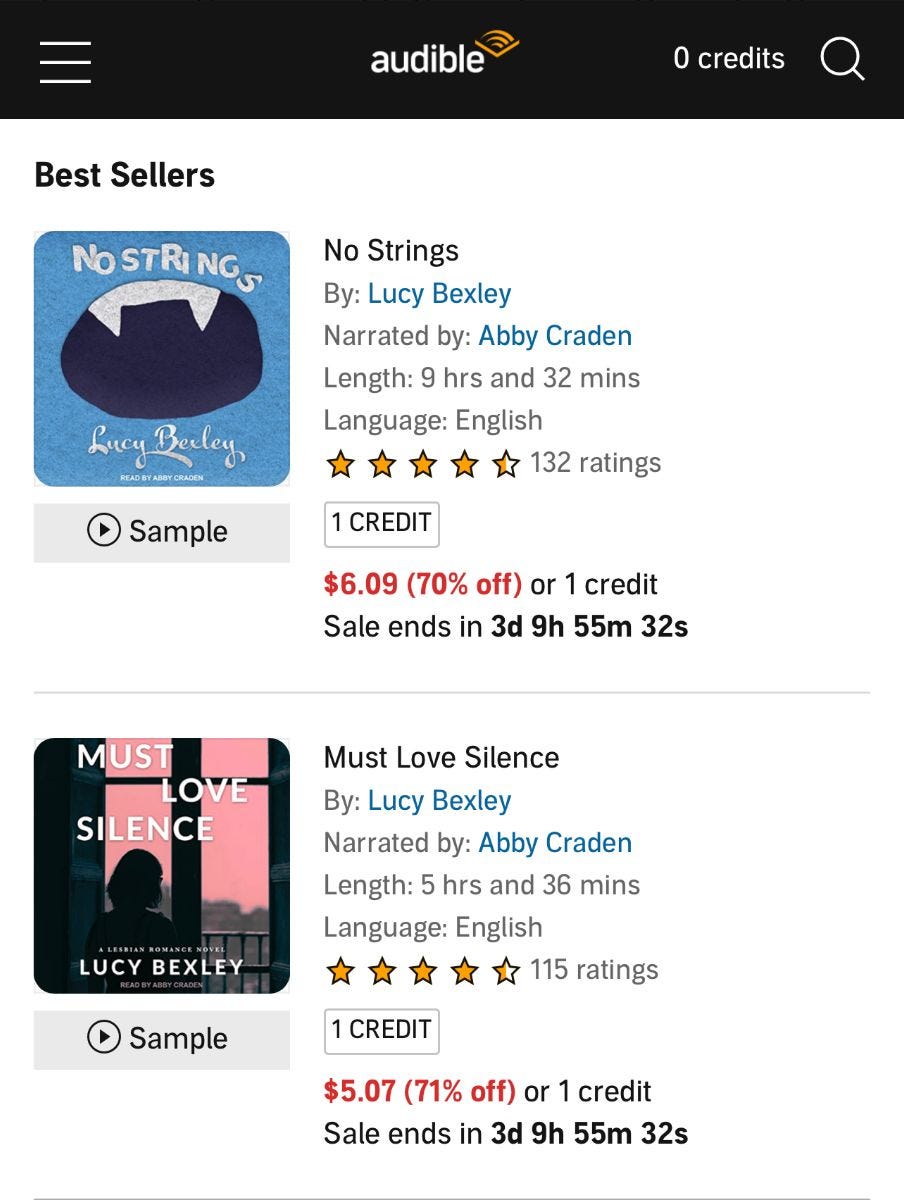
Task: Play the sample for No Strings
Action: point(162,532)
